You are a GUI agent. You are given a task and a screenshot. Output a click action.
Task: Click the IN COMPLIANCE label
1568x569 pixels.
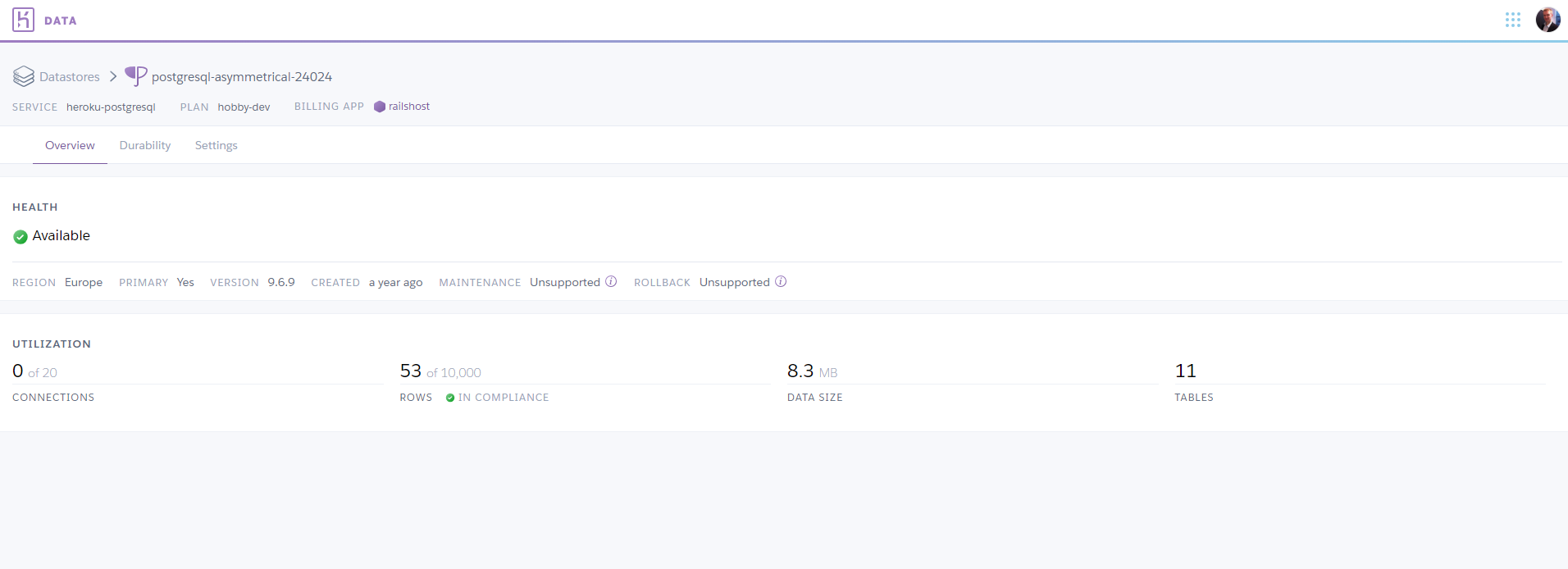tap(504, 398)
